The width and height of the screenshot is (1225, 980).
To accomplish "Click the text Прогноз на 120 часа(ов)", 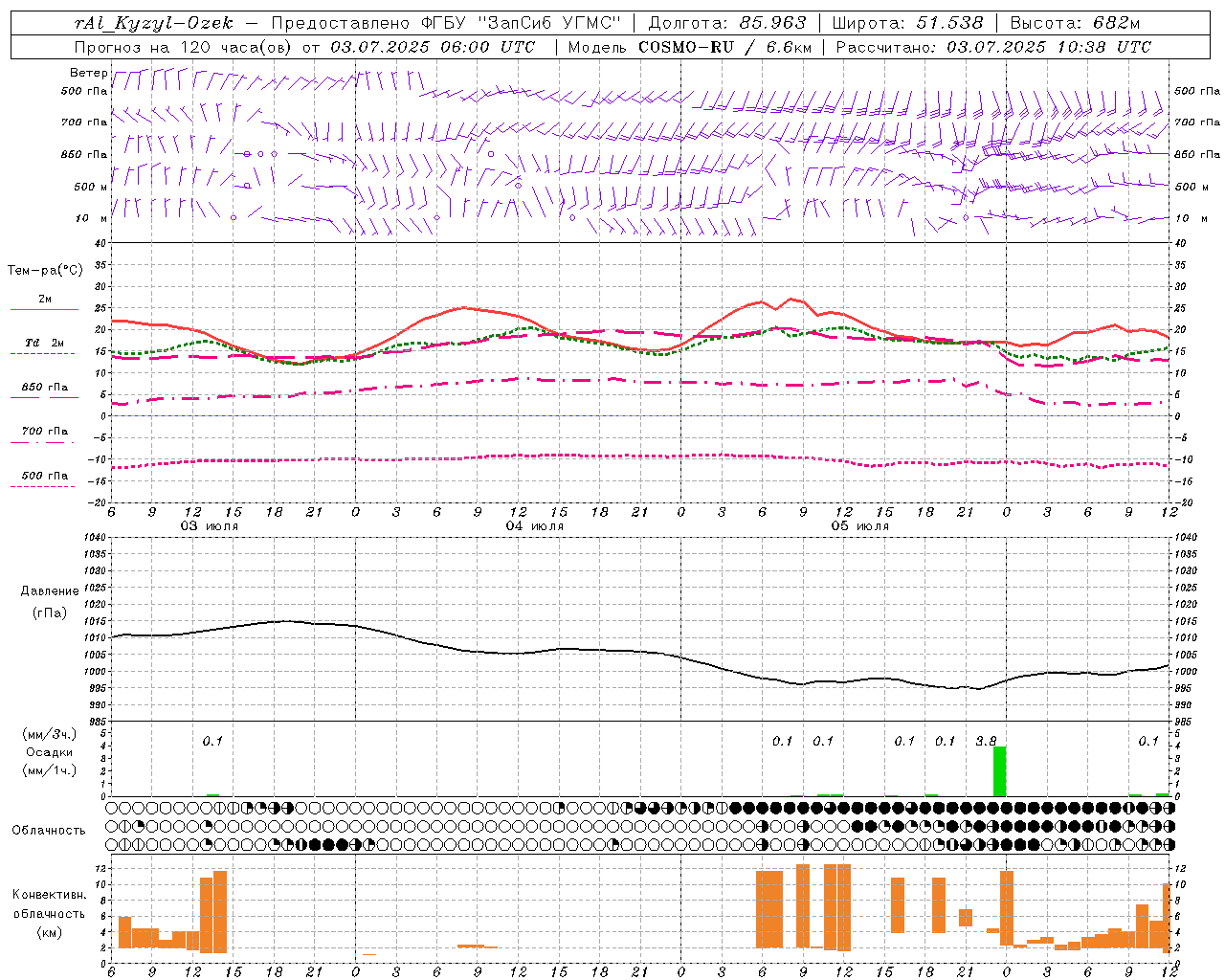I will point(184,47).
